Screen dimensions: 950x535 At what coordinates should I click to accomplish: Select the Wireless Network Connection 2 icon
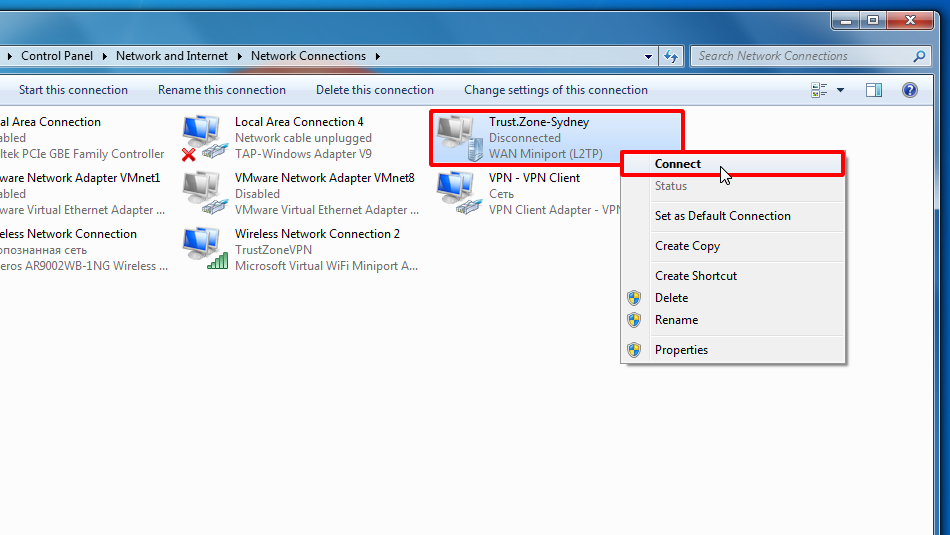[x=204, y=249]
